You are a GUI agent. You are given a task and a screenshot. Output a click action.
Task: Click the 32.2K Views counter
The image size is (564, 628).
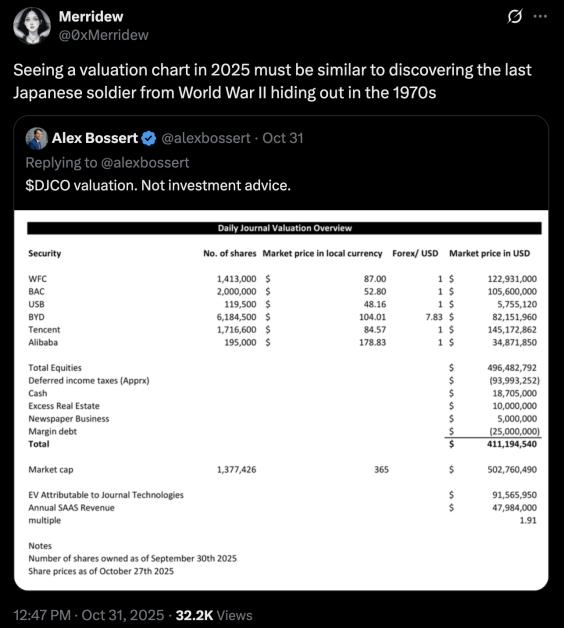click(214, 615)
